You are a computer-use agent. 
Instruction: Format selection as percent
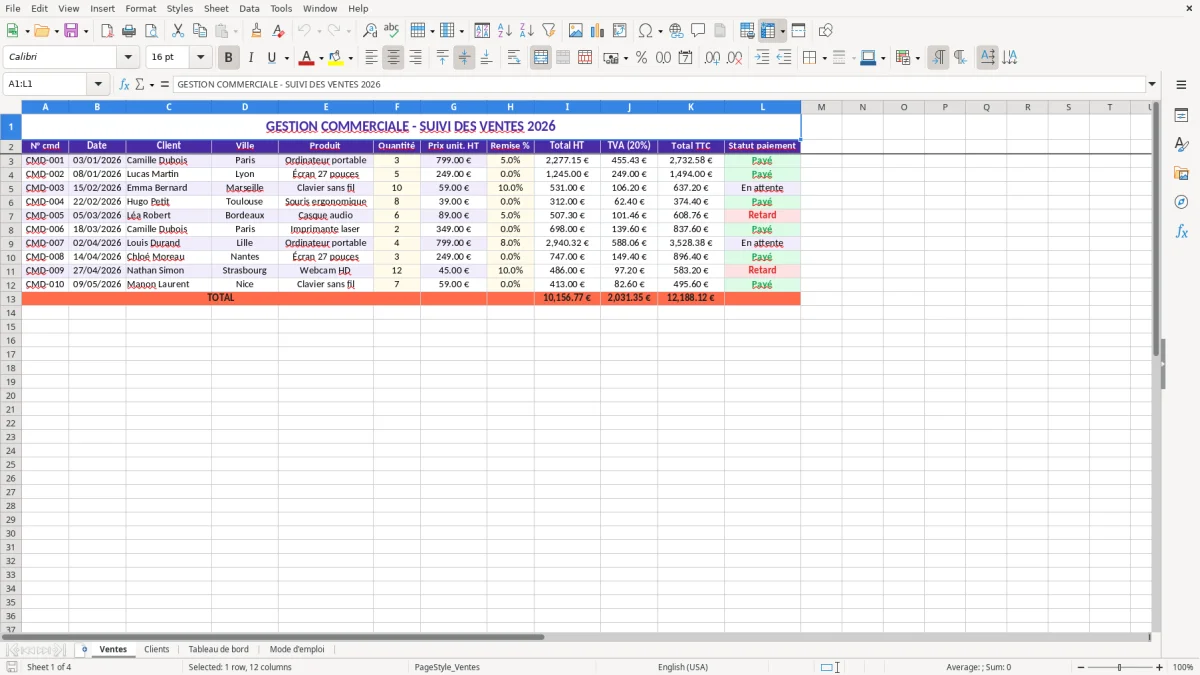point(641,58)
